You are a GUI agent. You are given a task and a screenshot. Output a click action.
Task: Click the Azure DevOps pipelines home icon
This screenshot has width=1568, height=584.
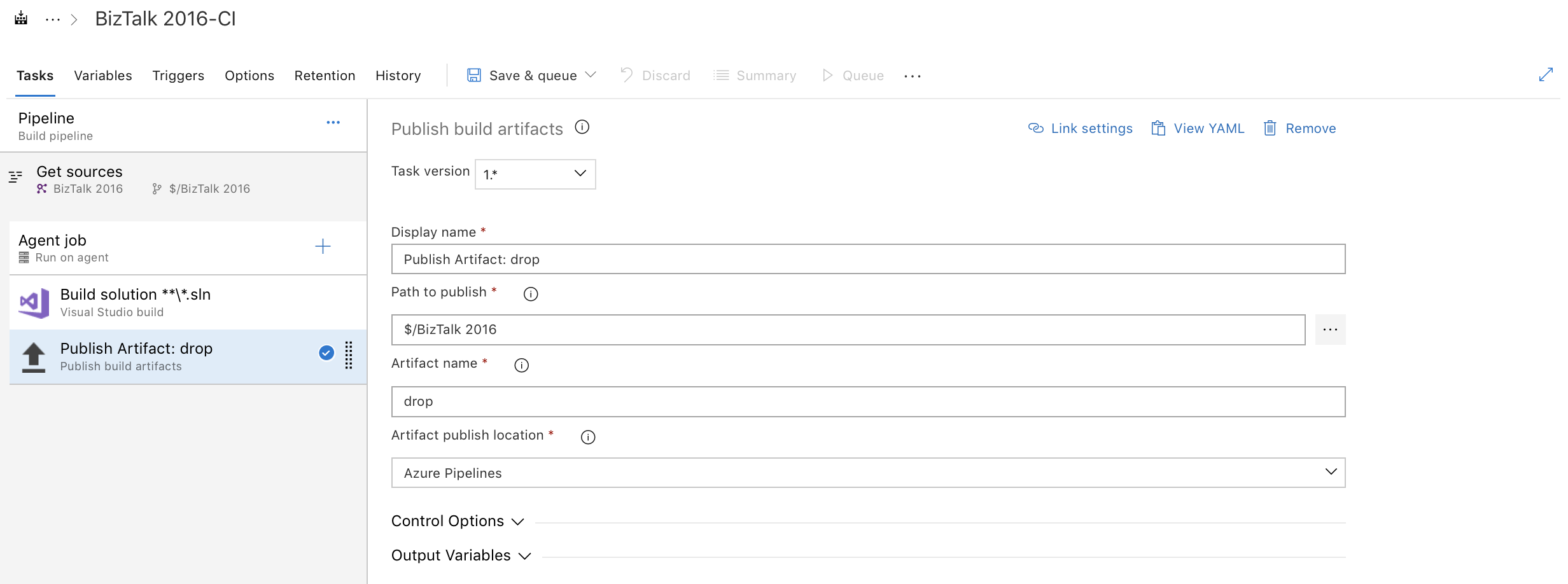click(21, 18)
